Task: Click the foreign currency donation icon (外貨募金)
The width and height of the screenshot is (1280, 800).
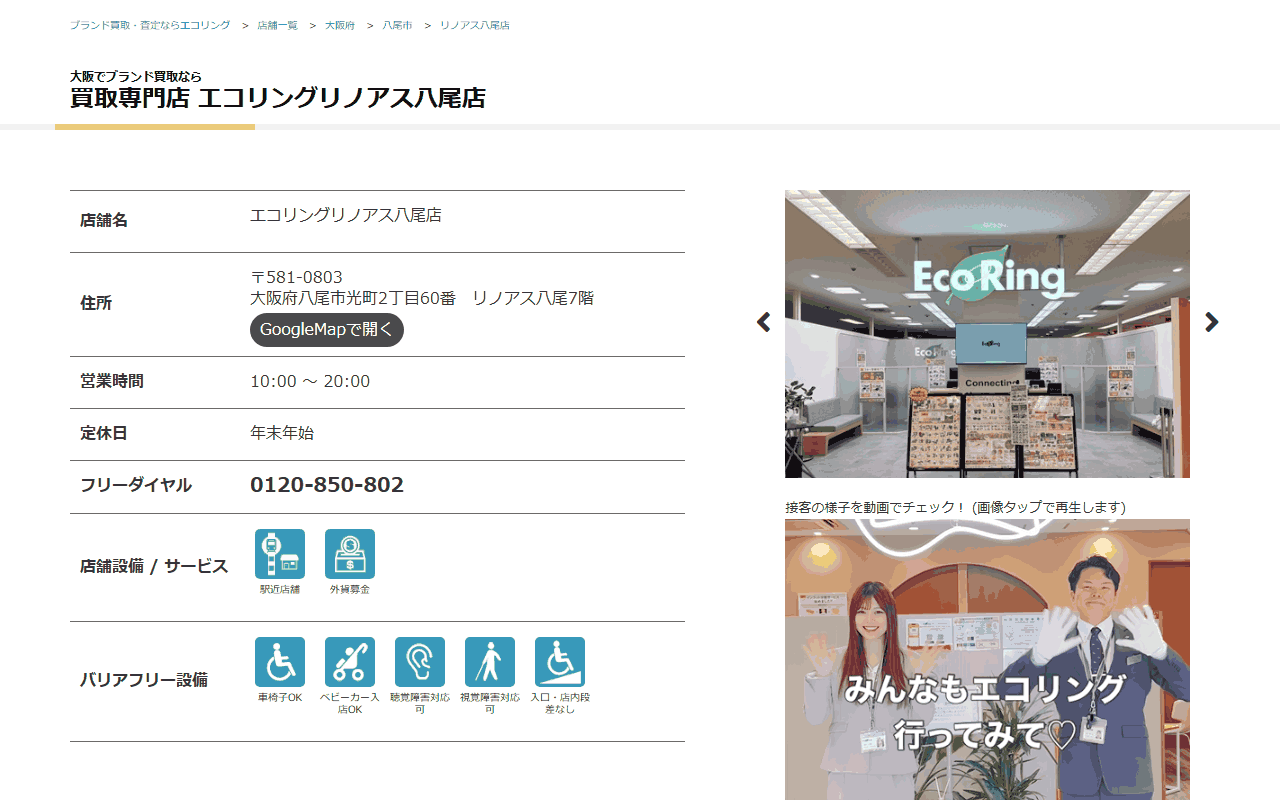Action: click(x=350, y=554)
